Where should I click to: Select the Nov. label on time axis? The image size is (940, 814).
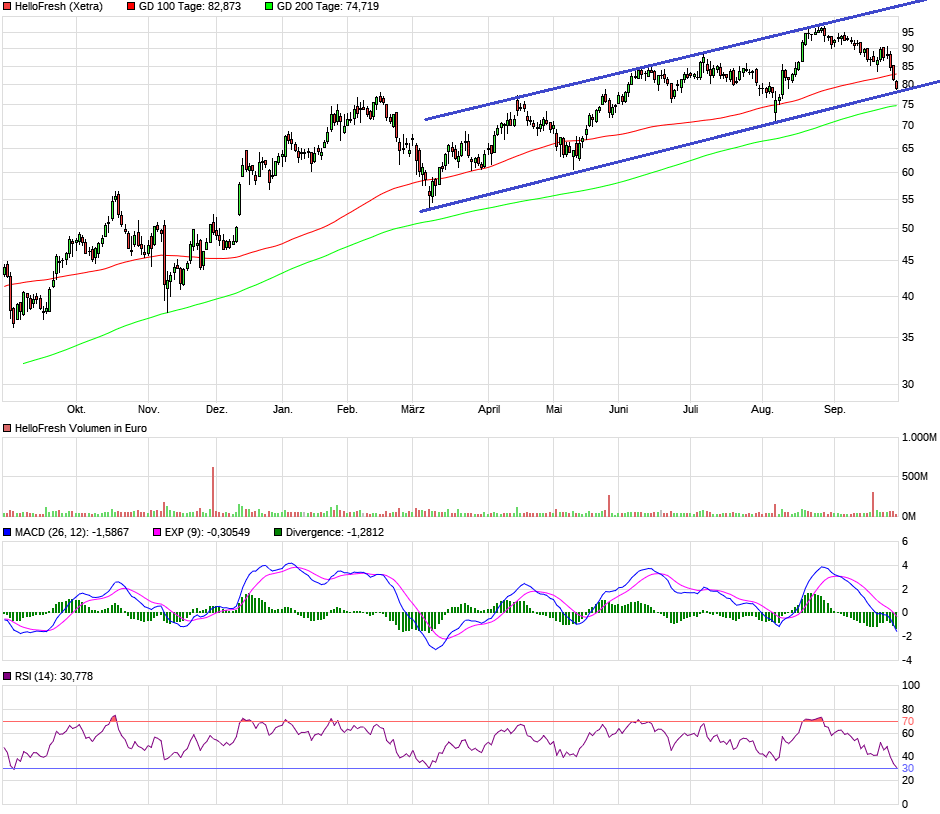click(x=149, y=409)
